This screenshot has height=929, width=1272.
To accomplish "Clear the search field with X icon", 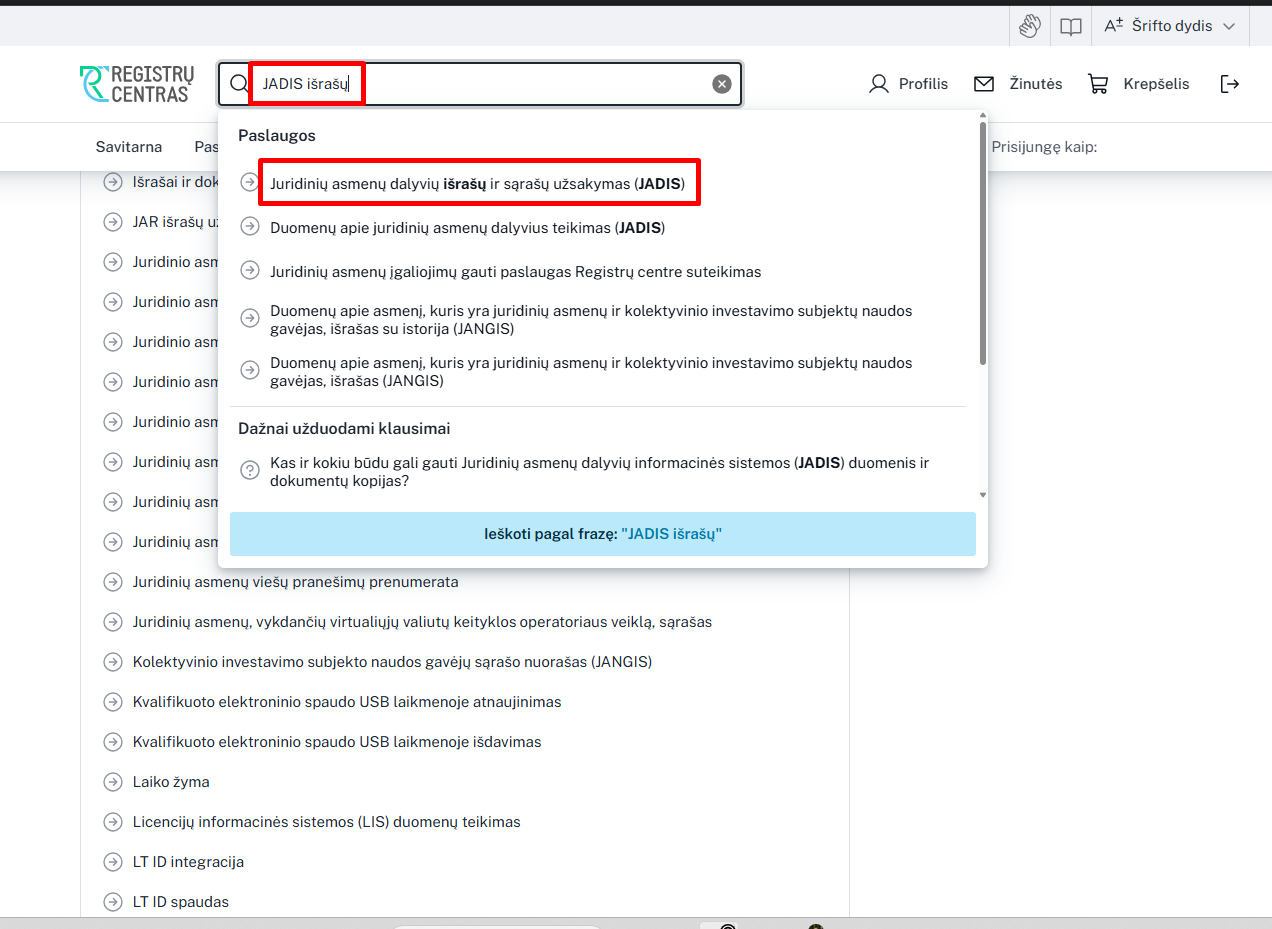I will pos(722,84).
